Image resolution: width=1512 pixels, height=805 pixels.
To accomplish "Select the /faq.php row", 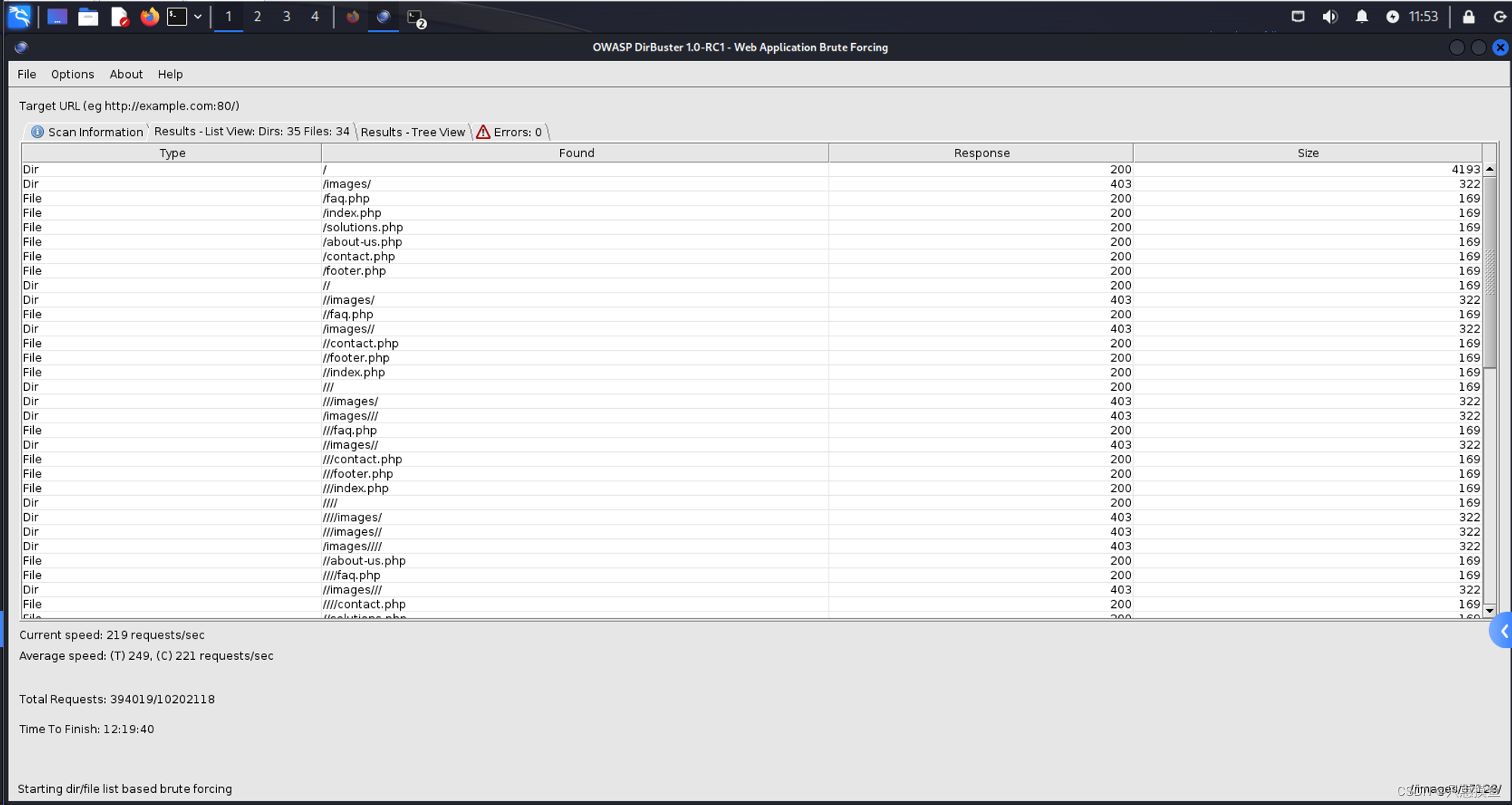I will (x=751, y=198).
